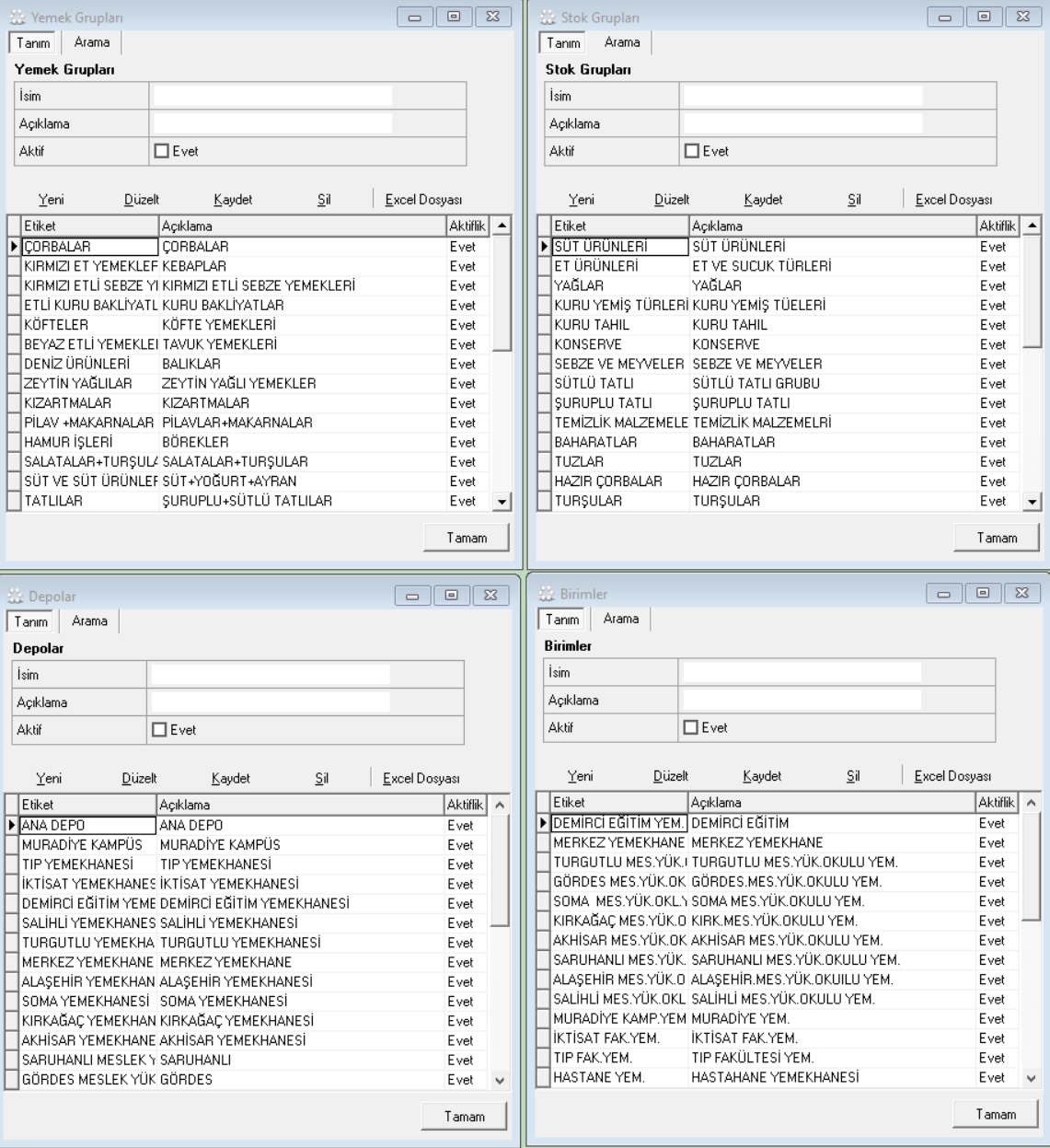Viewport: 1050px width, 1148px height.
Task: Click Düzelt in the Depolar window
Action: (140, 779)
